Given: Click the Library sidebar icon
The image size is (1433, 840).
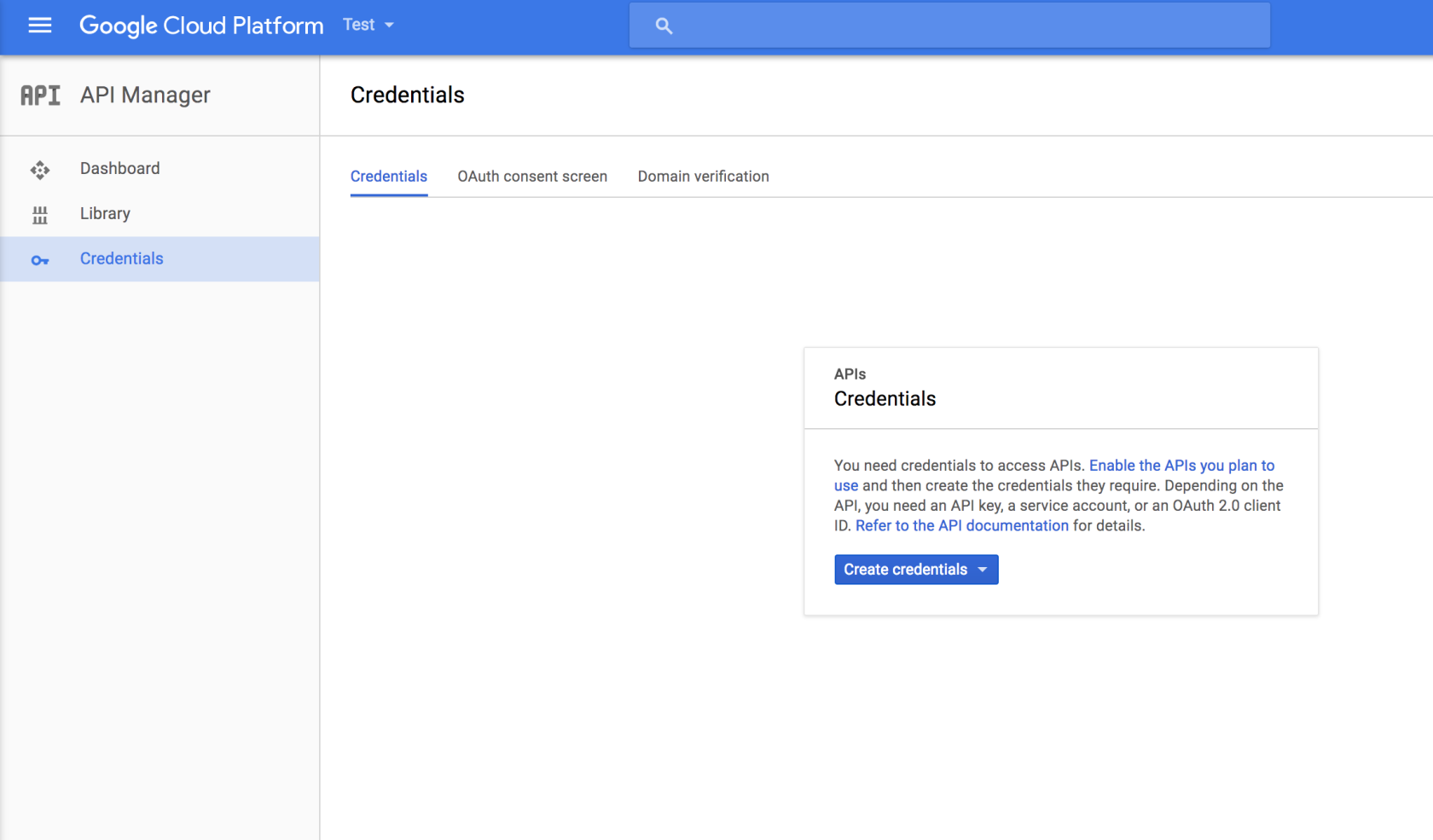Looking at the screenshot, I should 40,215.
